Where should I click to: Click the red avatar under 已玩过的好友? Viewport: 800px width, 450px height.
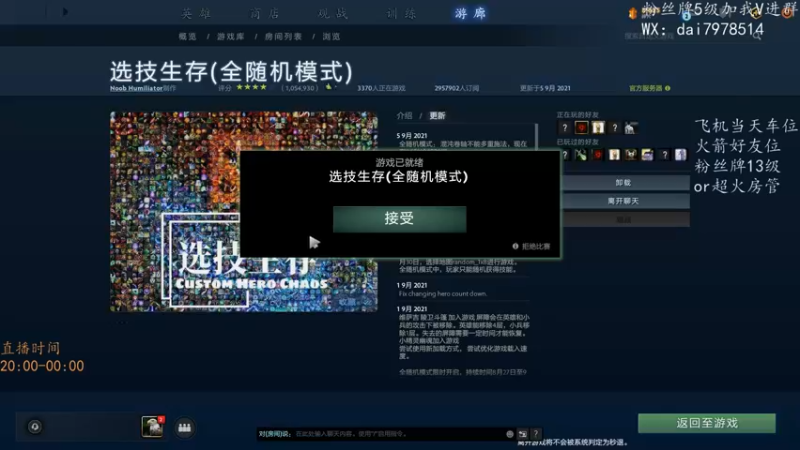[x=597, y=155]
